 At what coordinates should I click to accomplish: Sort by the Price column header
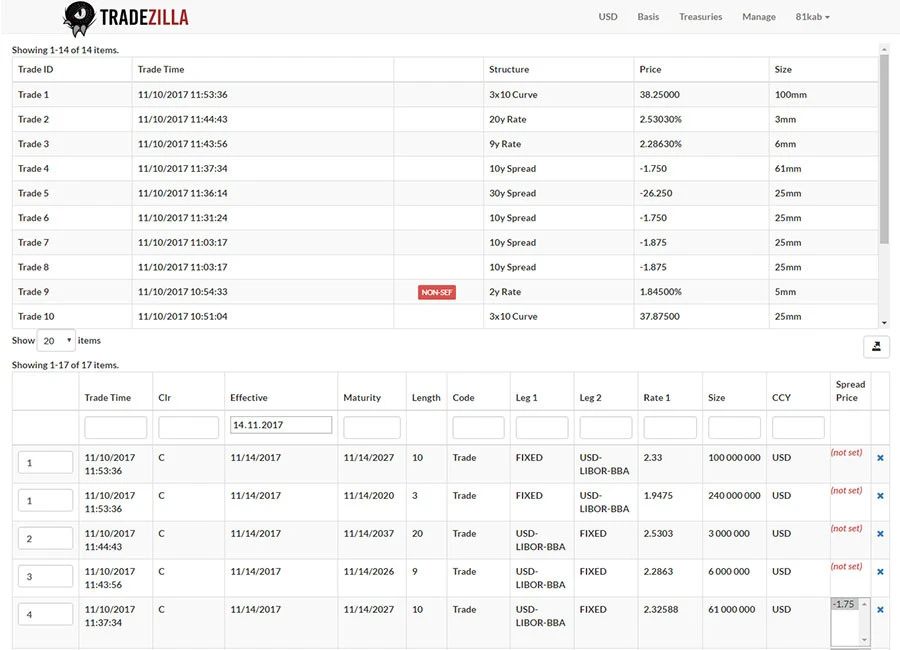pos(649,69)
